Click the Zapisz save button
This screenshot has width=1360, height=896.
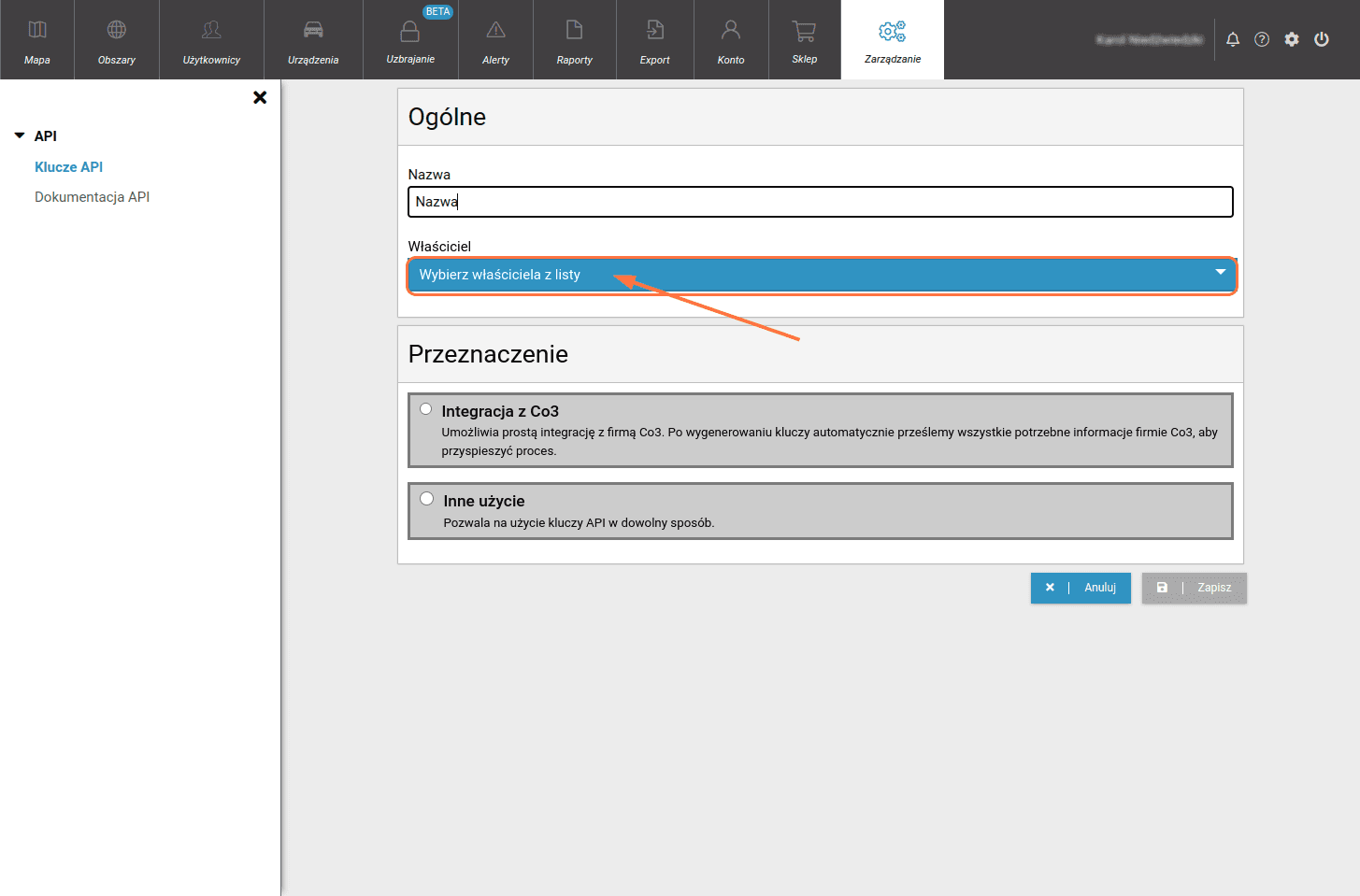pyautogui.click(x=1195, y=588)
